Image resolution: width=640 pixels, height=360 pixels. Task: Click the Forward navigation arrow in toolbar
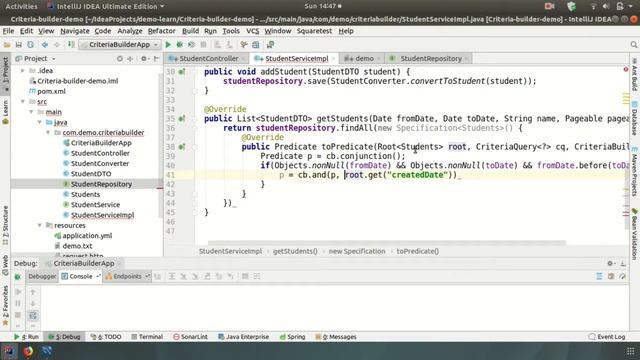point(57,44)
